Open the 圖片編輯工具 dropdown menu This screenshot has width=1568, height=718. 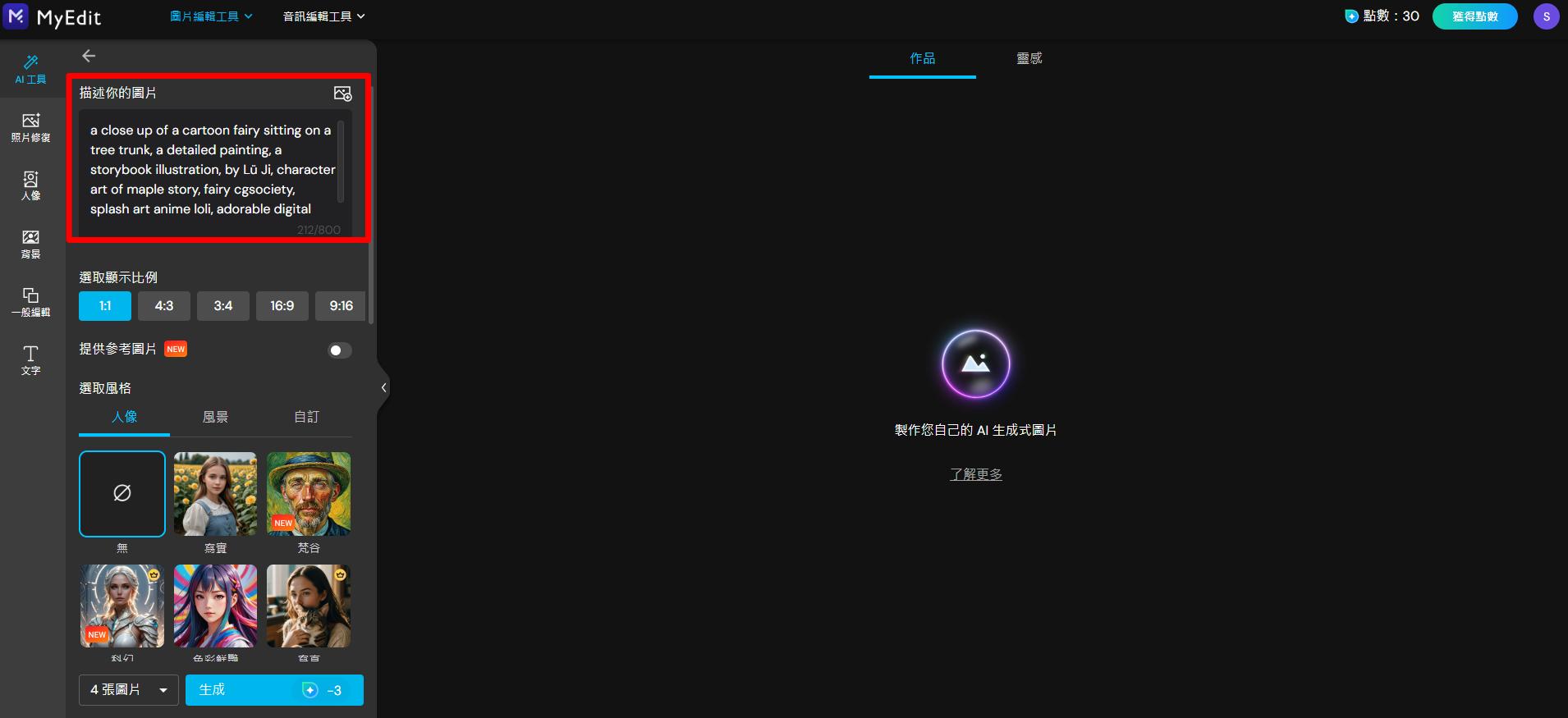pos(211,16)
